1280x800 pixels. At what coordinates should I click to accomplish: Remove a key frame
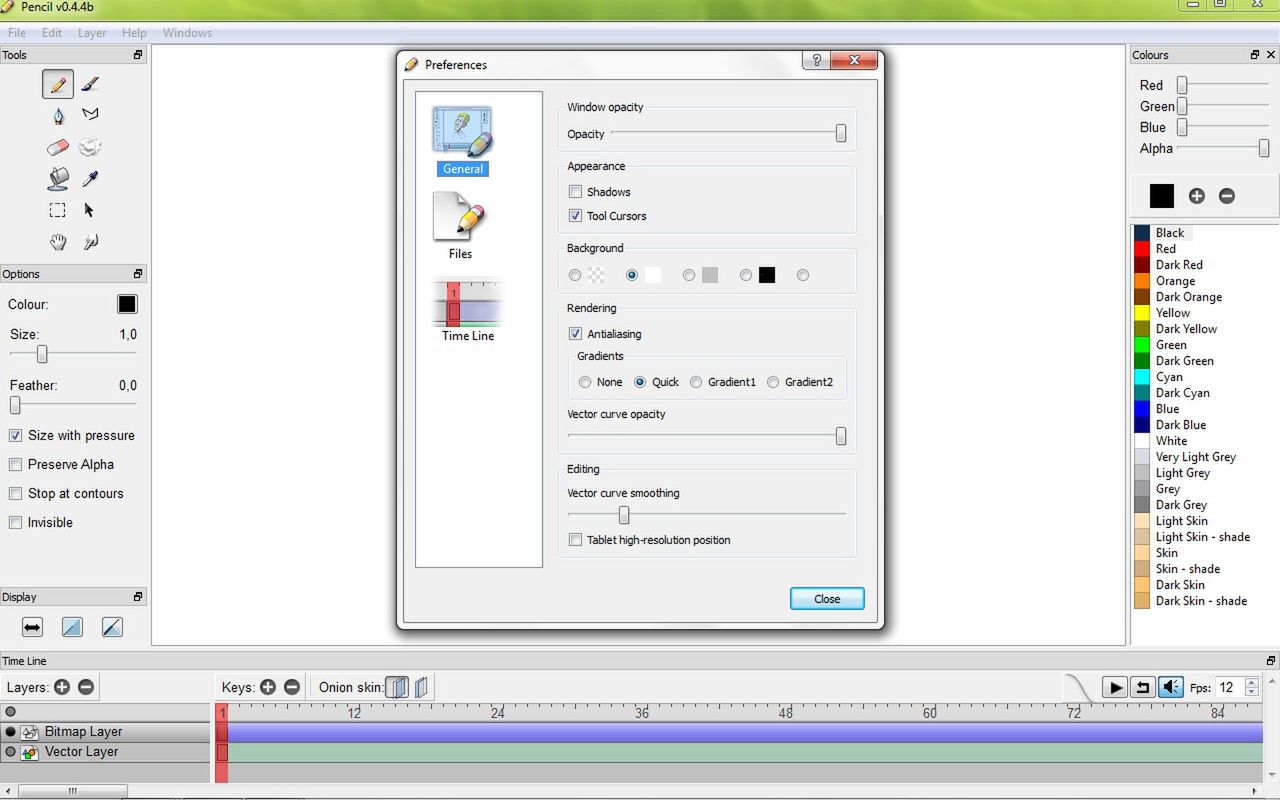pos(292,687)
